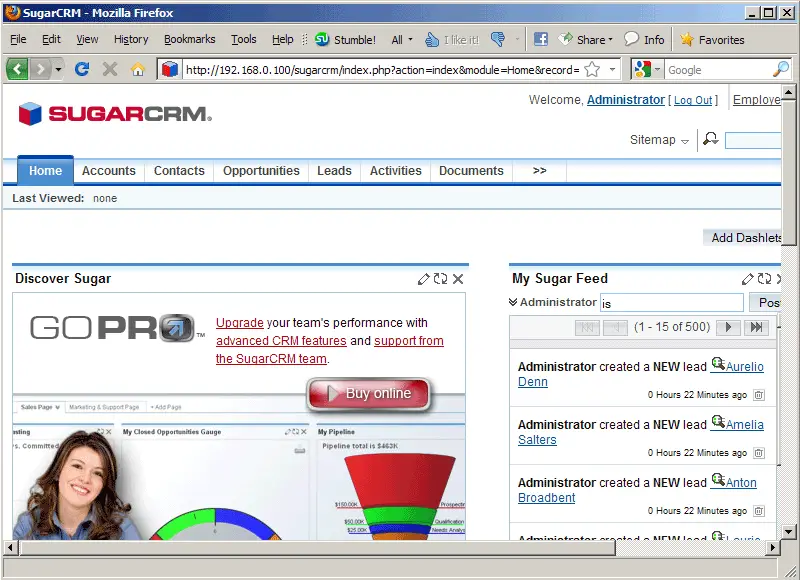Edit the Discover Sugar dashlet pencil icon
This screenshot has height=580, width=800.
[x=423, y=279]
